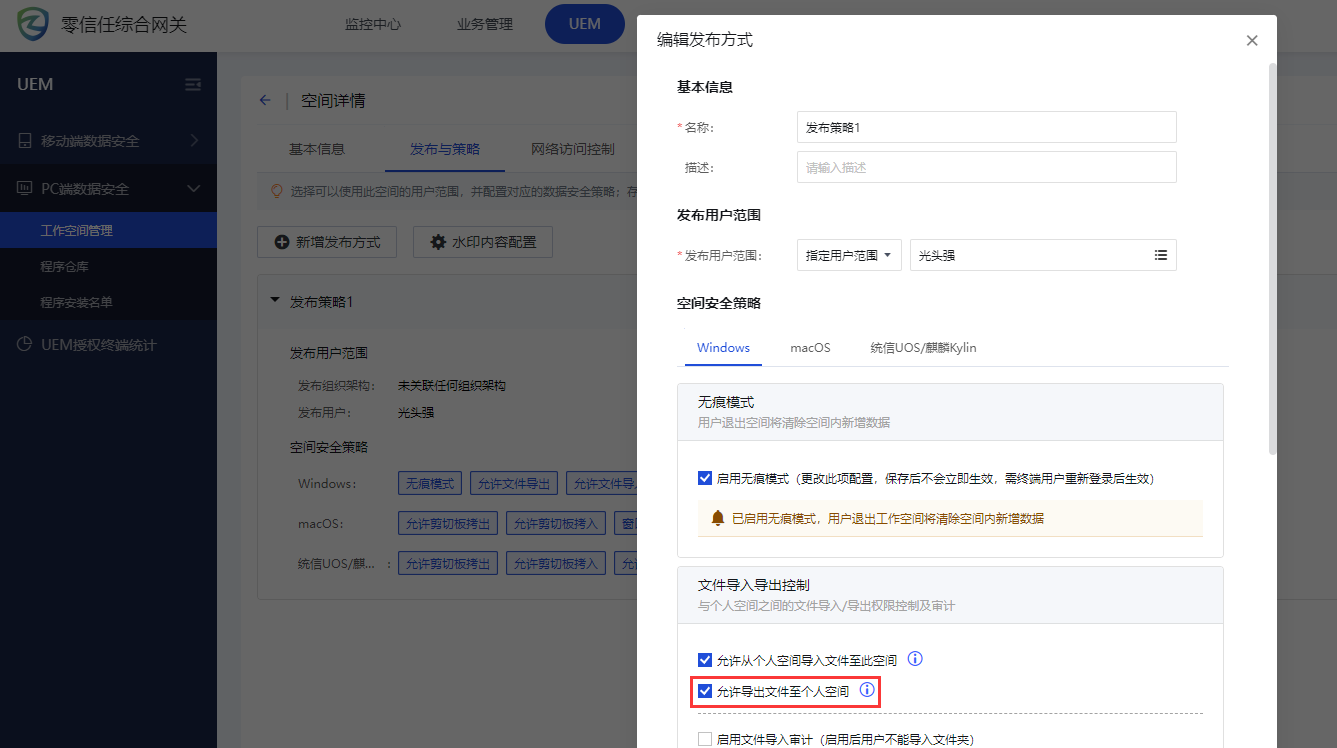Screen dimensions: 1337x748
Task: Click 水印内容配置 button
Action: tap(482, 242)
